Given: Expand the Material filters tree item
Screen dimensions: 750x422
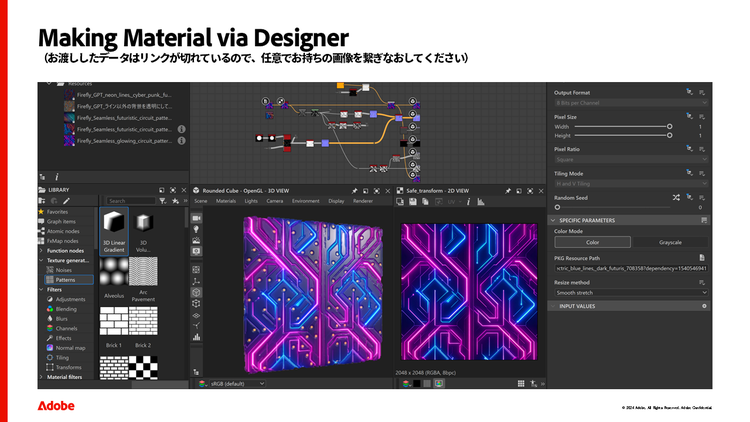Looking at the screenshot, I should coord(41,377).
